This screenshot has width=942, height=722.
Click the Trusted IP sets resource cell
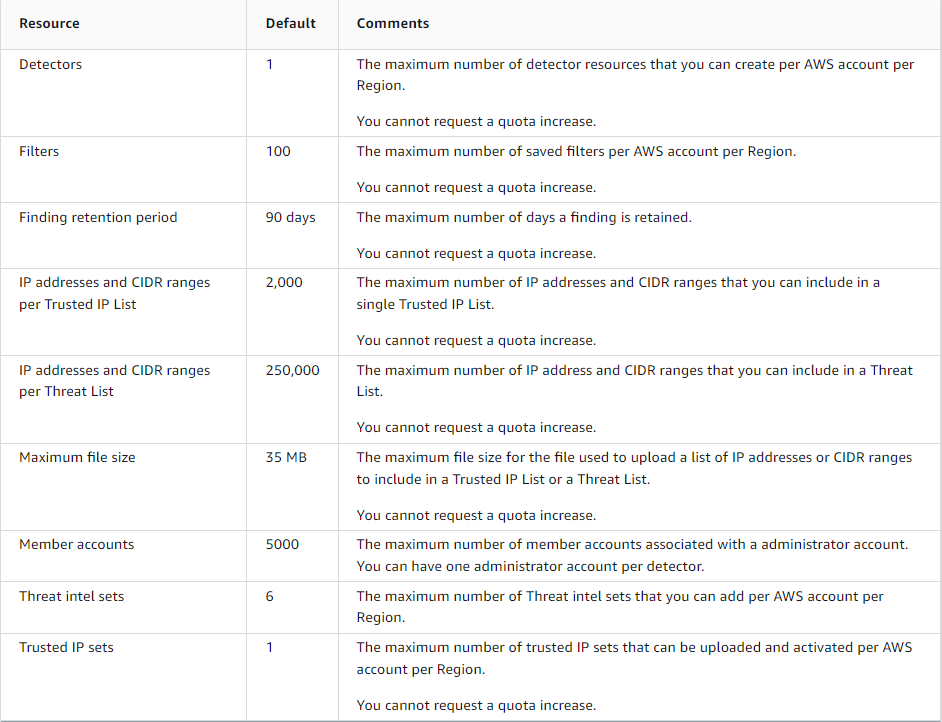click(x=66, y=648)
